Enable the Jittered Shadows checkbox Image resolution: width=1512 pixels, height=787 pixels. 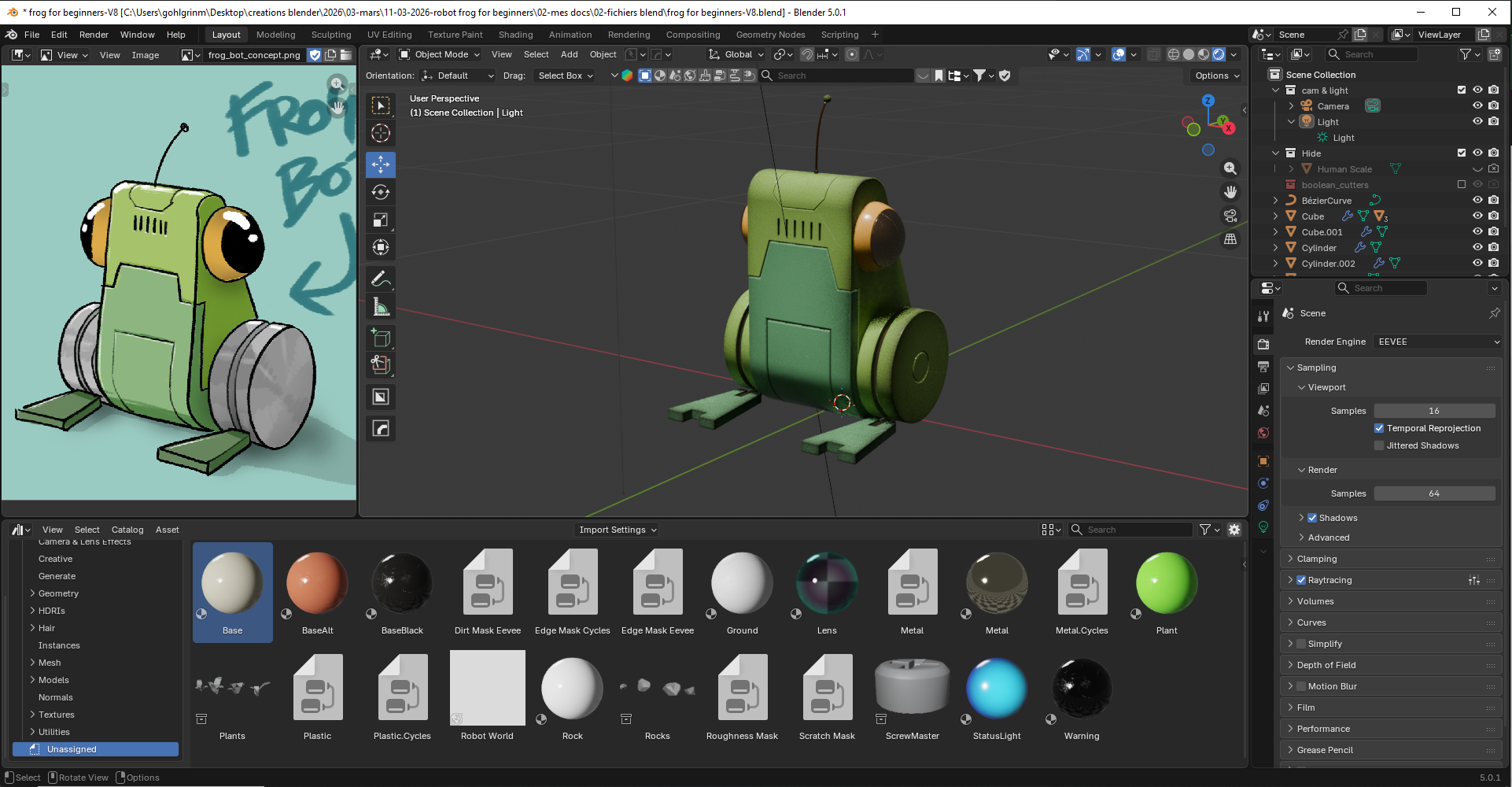coord(1379,445)
